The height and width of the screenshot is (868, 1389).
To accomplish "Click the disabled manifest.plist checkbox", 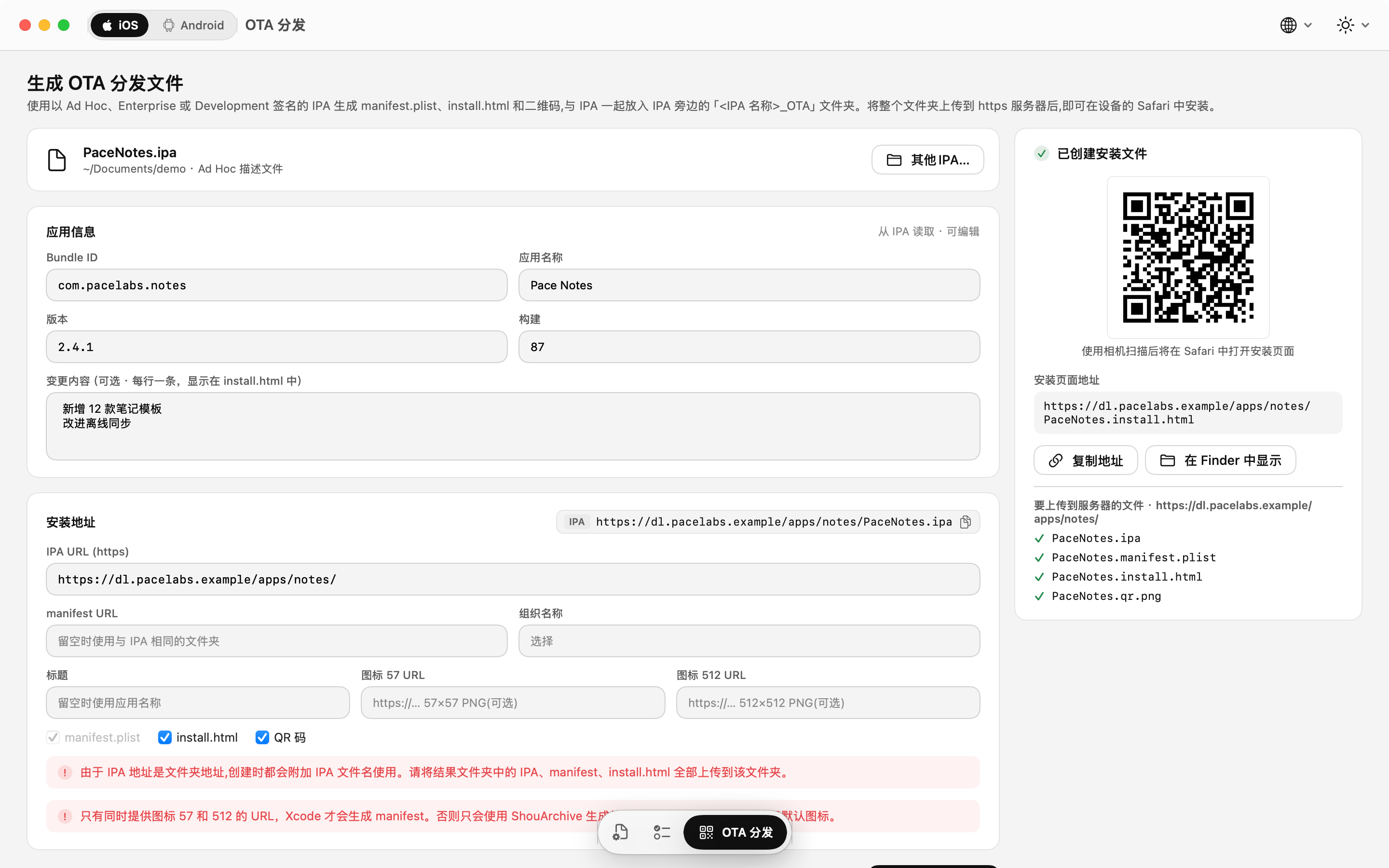I will (x=53, y=737).
